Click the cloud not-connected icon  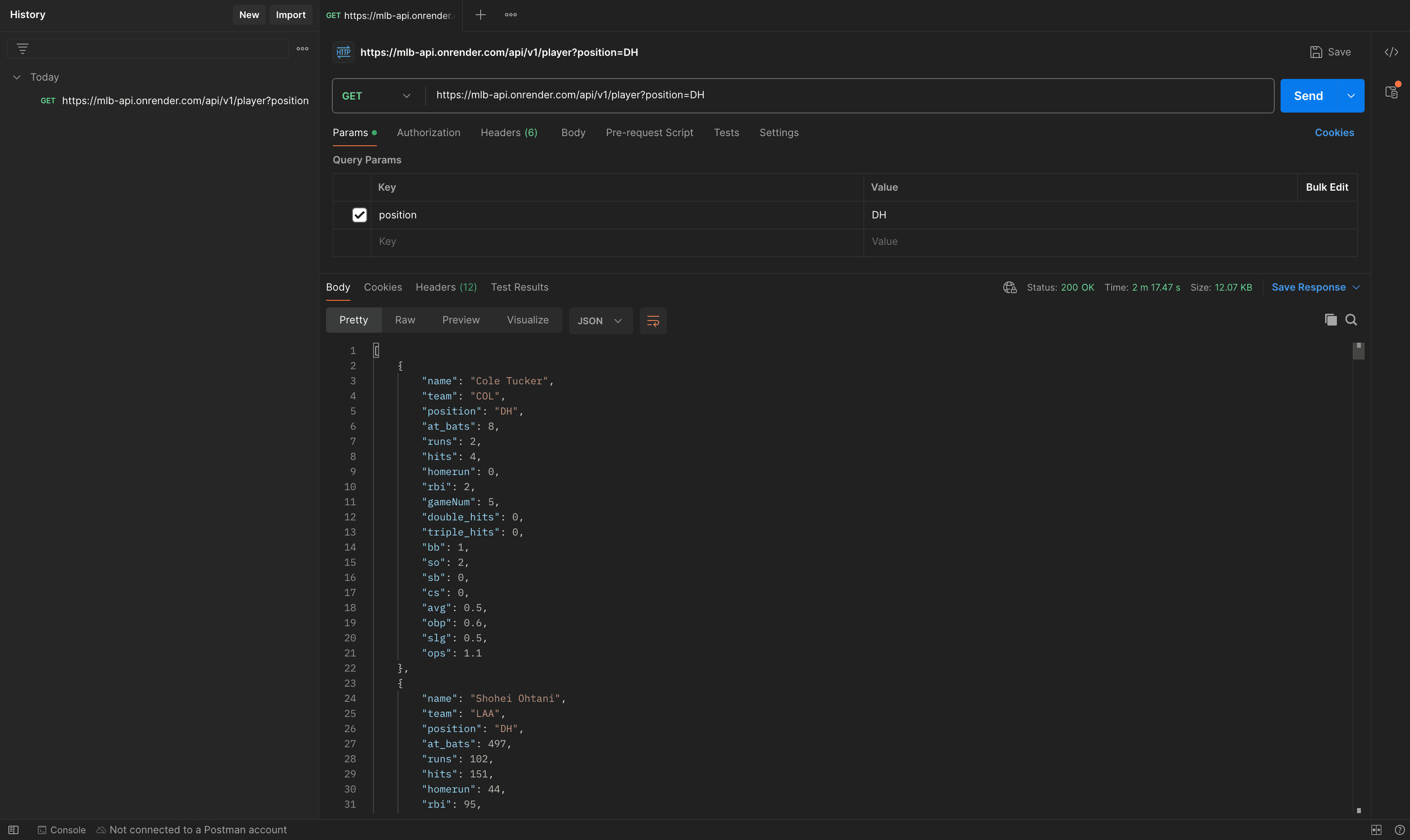(x=101, y=830)
